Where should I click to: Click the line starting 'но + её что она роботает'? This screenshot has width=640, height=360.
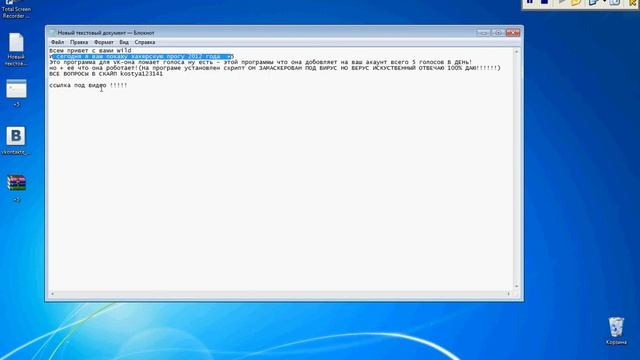click(275, 68)
